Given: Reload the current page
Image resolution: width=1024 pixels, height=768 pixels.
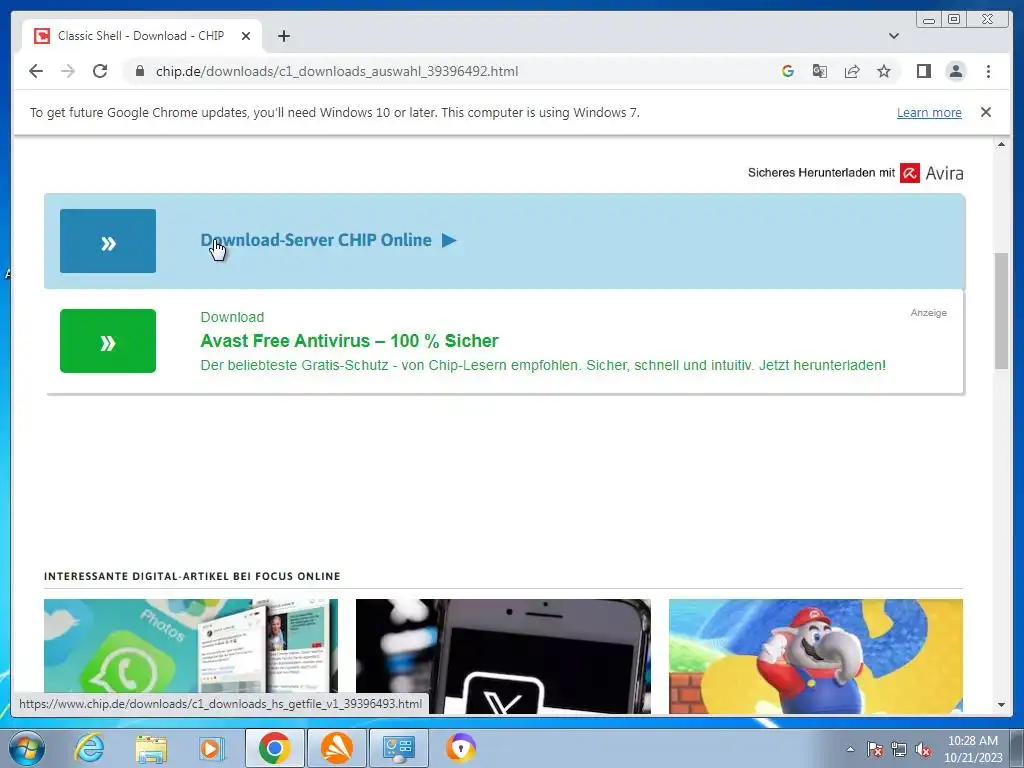Looking at the screenshot, I should (100, 71).
